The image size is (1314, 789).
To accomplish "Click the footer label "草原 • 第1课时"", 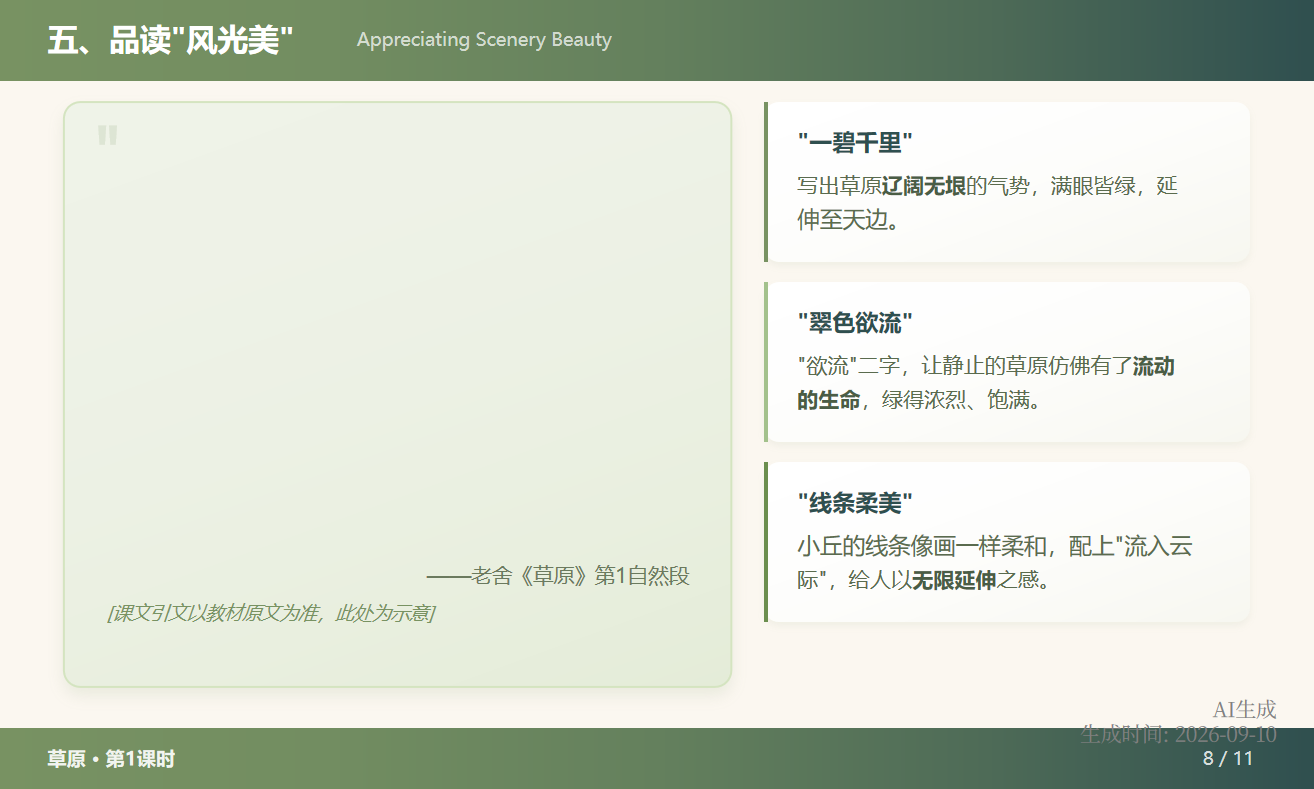I will coord(111,759).
